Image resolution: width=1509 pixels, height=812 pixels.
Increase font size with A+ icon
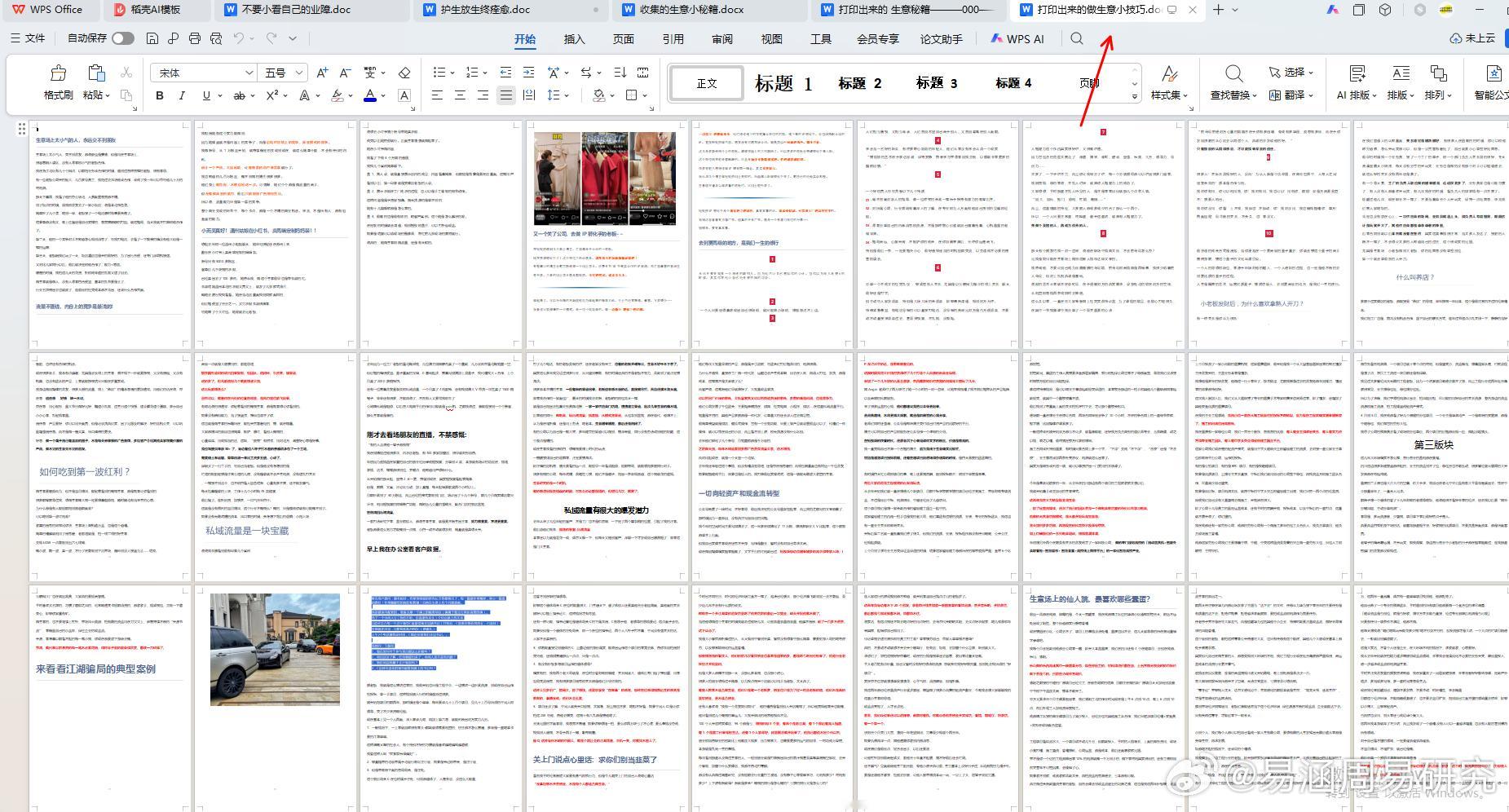point(322,73)
